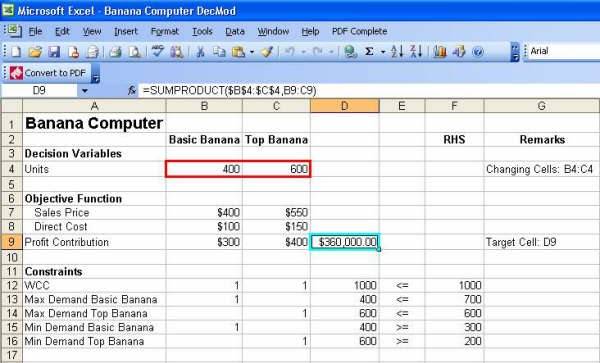Click inside the Arial font name box
This screenshot has height=363, width=600.
pyautogui.click(x=562, y=51)
